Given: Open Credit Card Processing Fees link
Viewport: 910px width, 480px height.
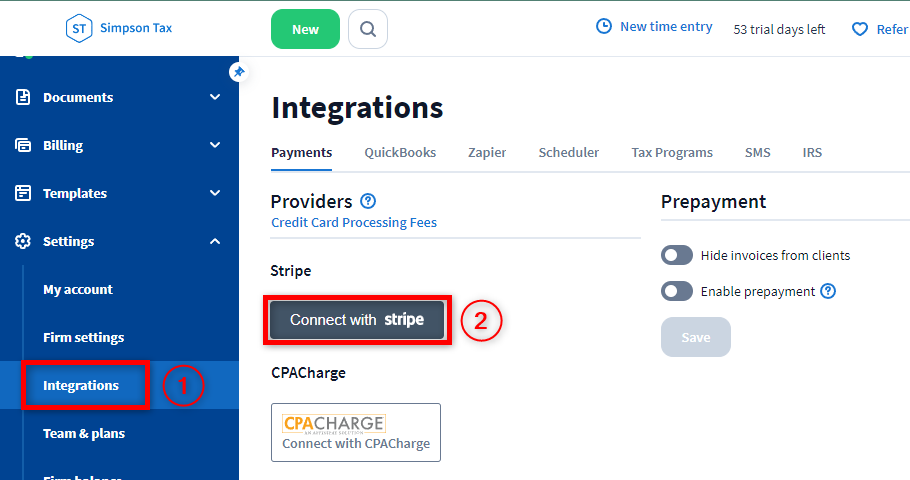Looking at the screenshot, I should (x=354, y=222).
